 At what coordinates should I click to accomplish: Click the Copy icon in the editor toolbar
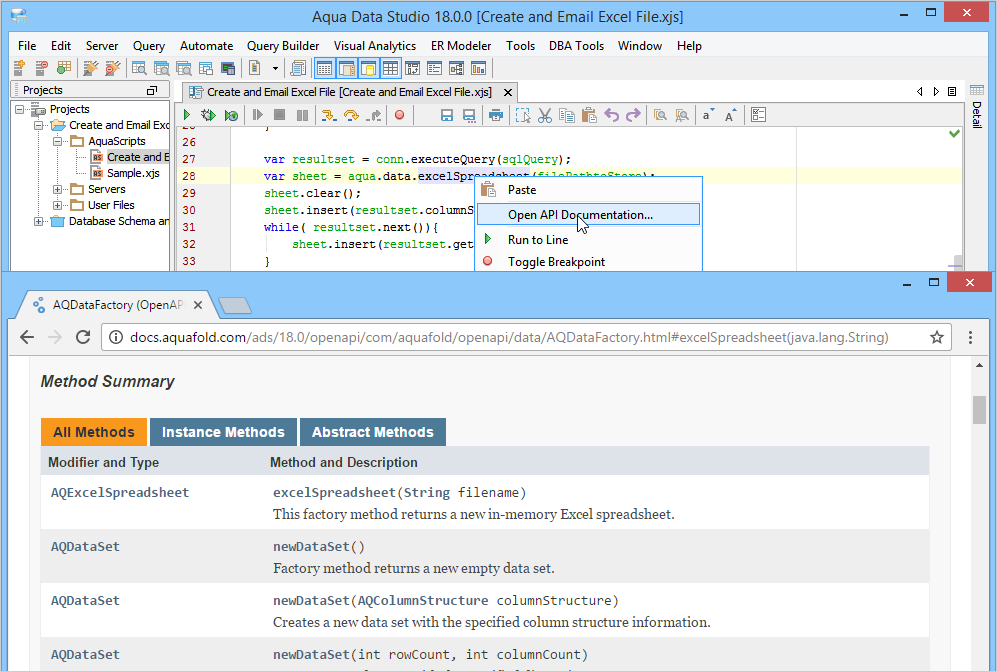click(567, 115)
